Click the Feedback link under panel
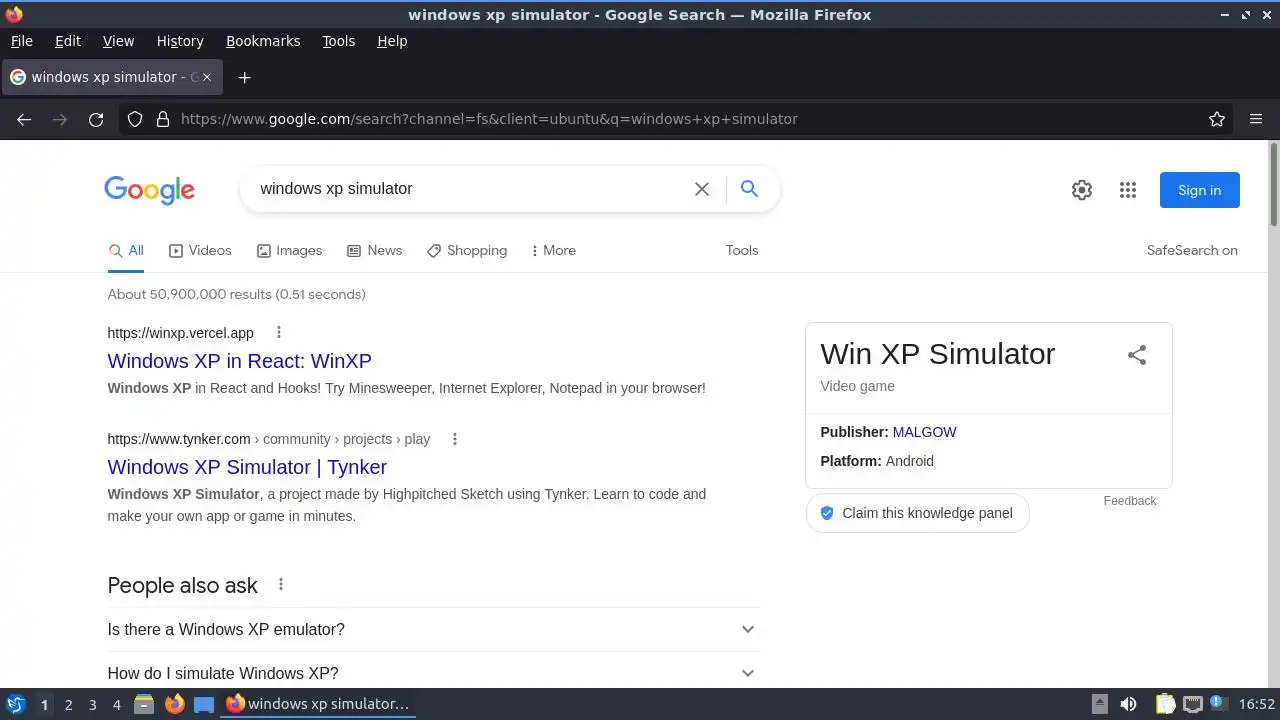1280x720 pixels. (1130, 501)
